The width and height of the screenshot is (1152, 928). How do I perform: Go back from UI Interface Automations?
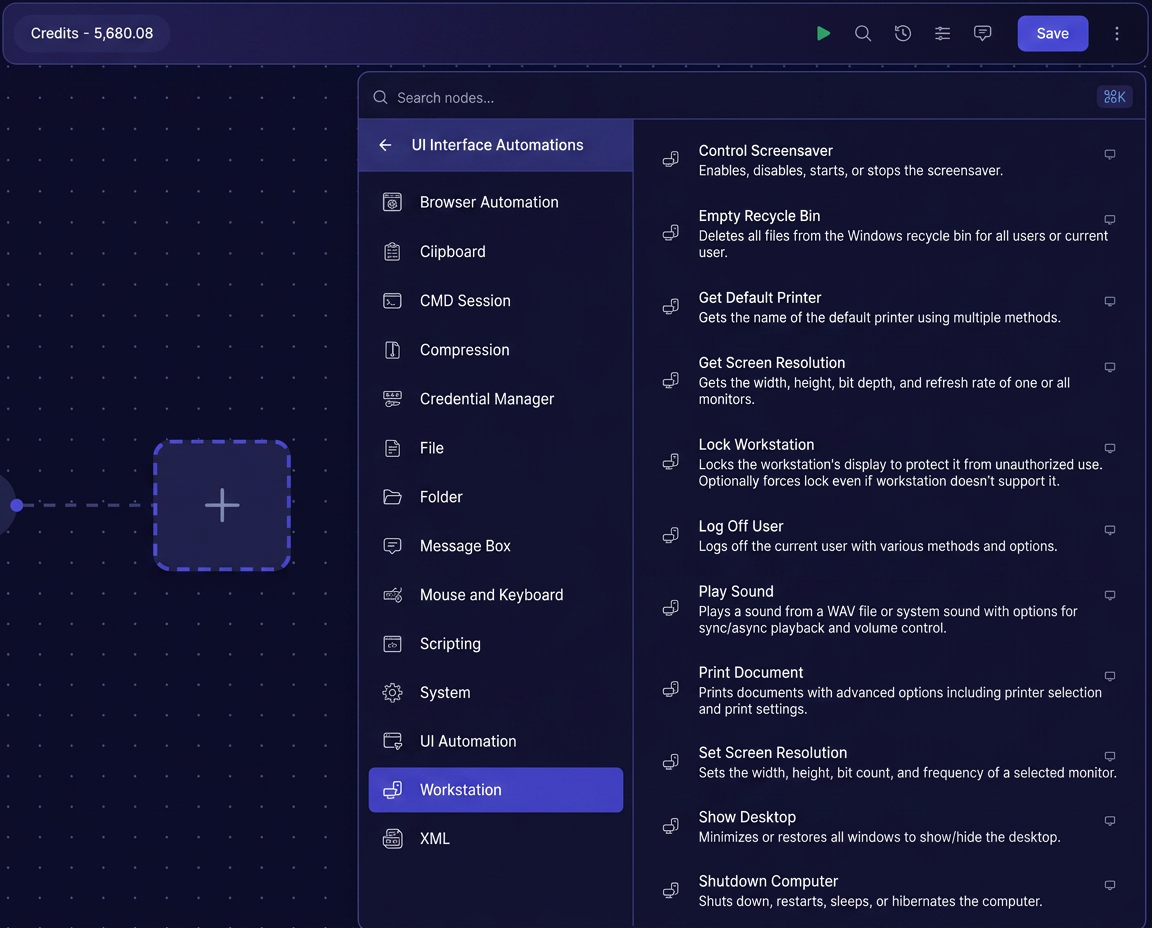click(385, 145)
